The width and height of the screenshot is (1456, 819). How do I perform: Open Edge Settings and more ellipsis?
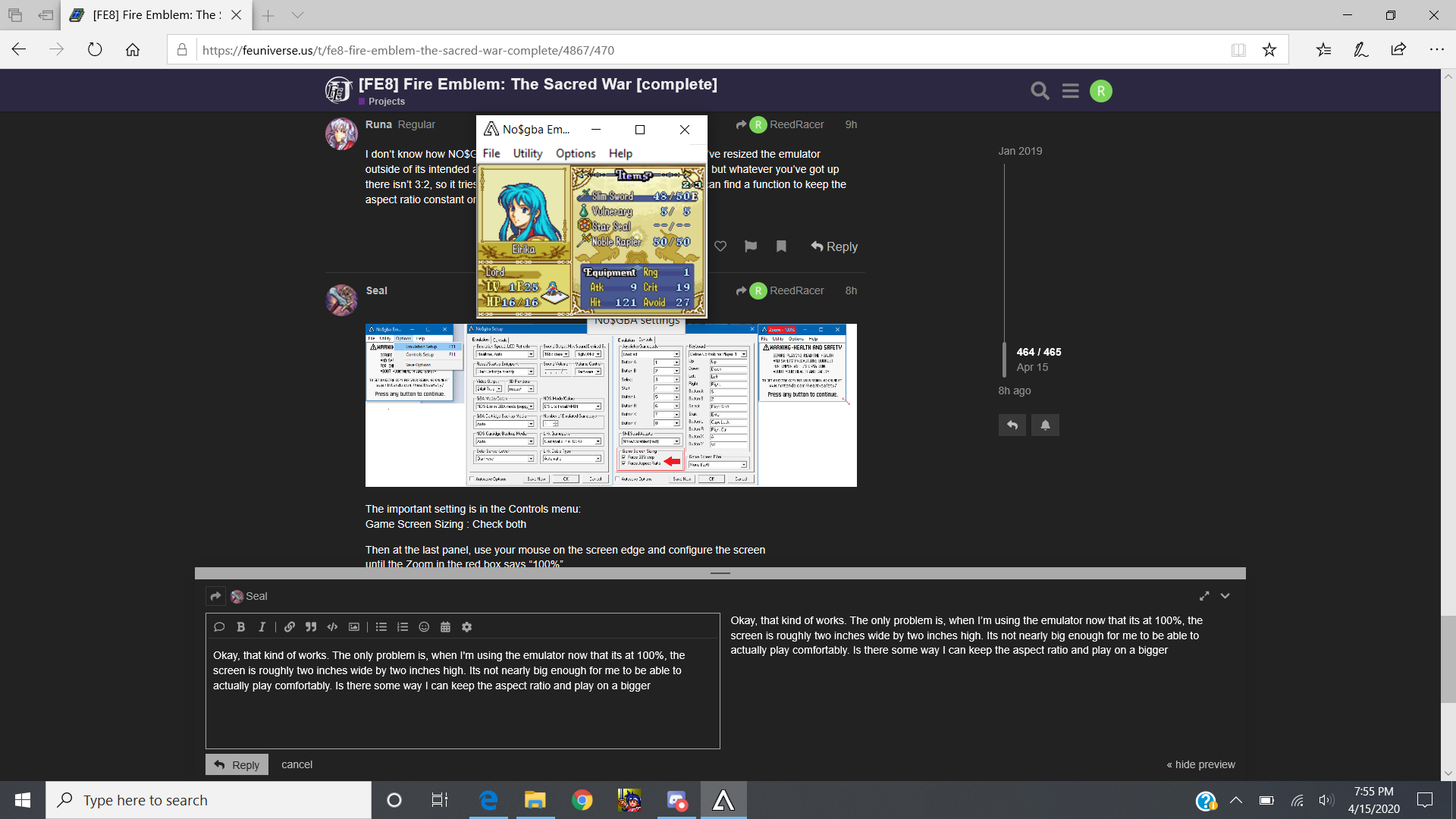click(1436, 50)
